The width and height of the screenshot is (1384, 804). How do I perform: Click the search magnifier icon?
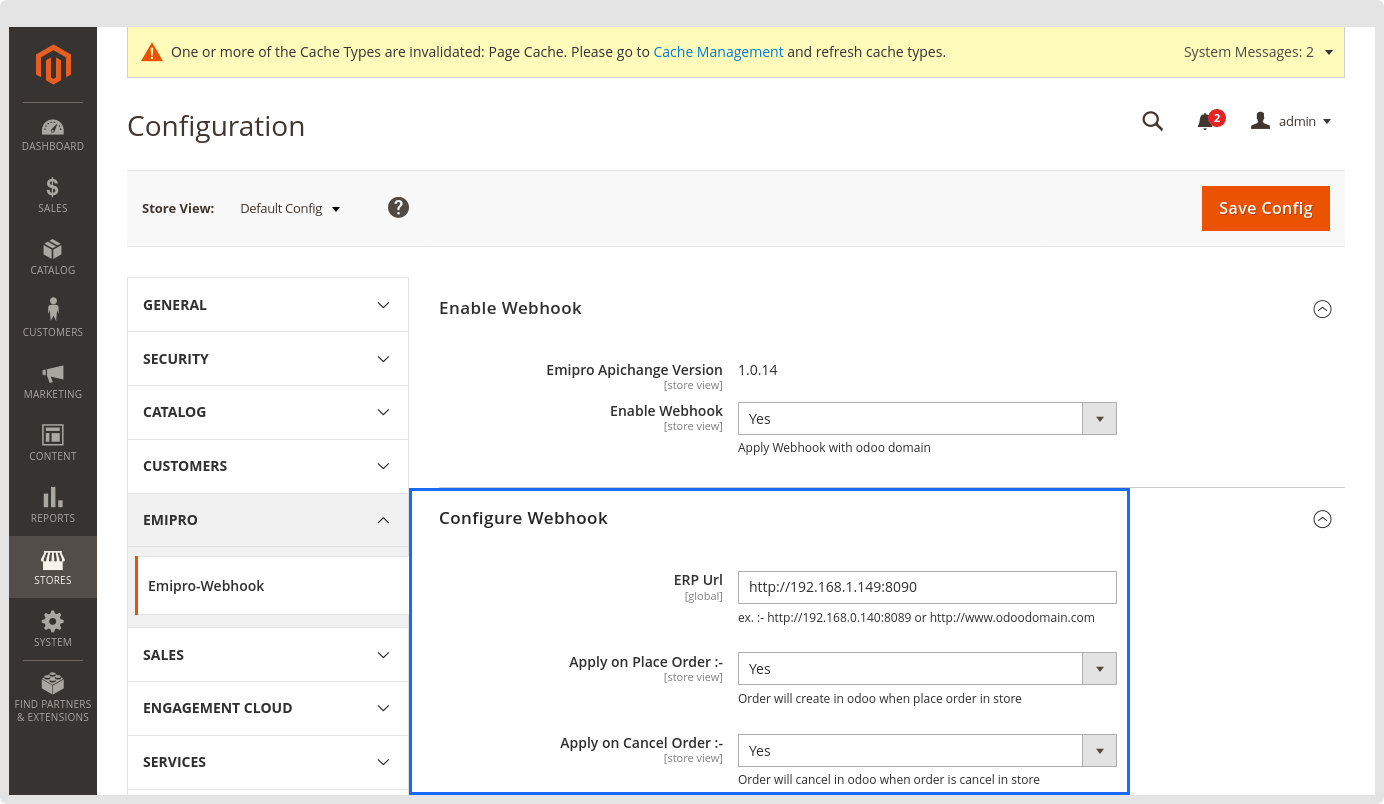(x=1152, y=121)
